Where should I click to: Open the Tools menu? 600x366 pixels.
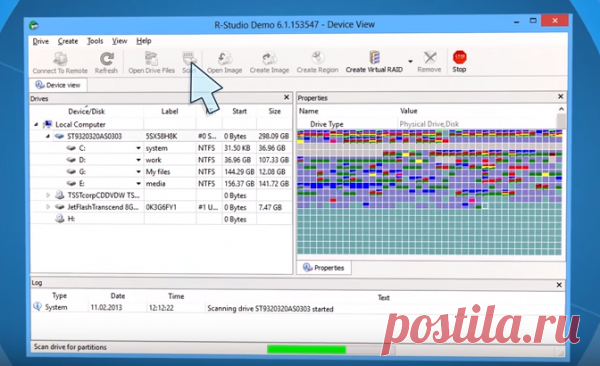(x=95, y=41)
